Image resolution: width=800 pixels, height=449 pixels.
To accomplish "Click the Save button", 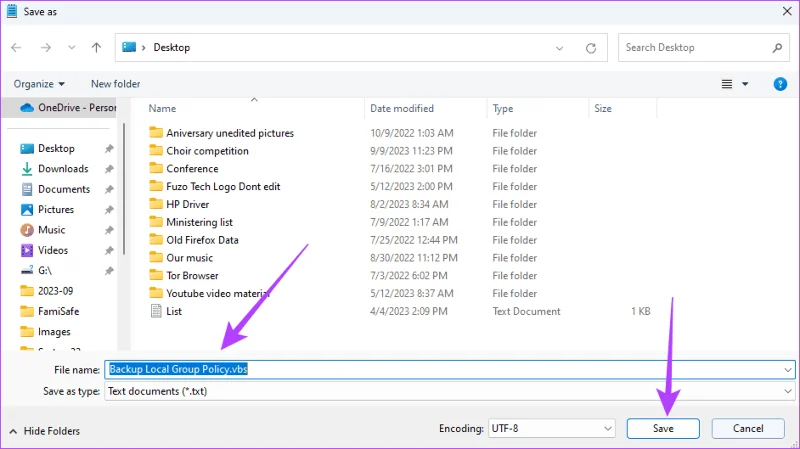I will point(663,429).
